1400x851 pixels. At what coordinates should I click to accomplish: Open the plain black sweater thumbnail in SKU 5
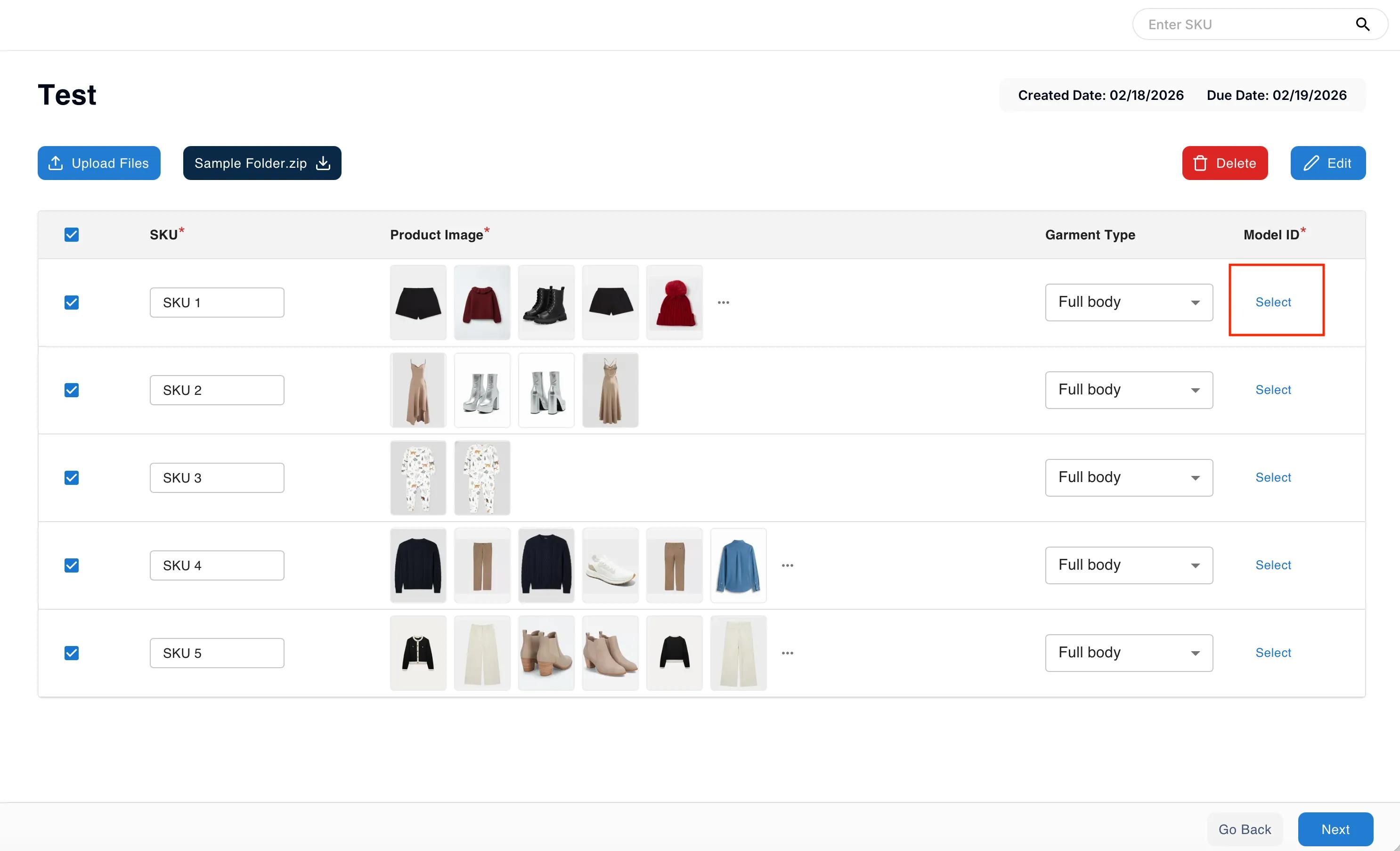675,653
